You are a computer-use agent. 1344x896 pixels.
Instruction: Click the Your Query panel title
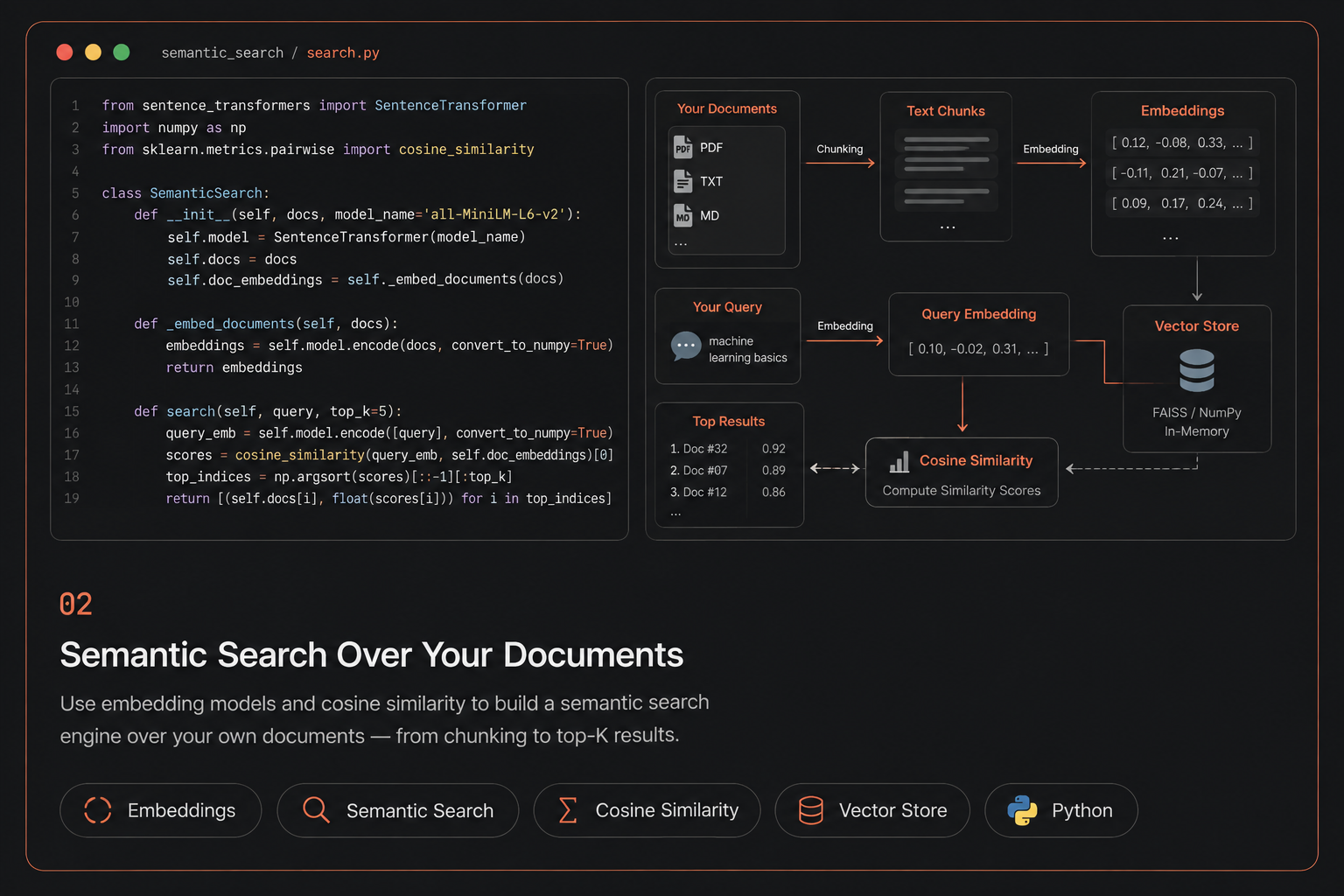(727, 307)
